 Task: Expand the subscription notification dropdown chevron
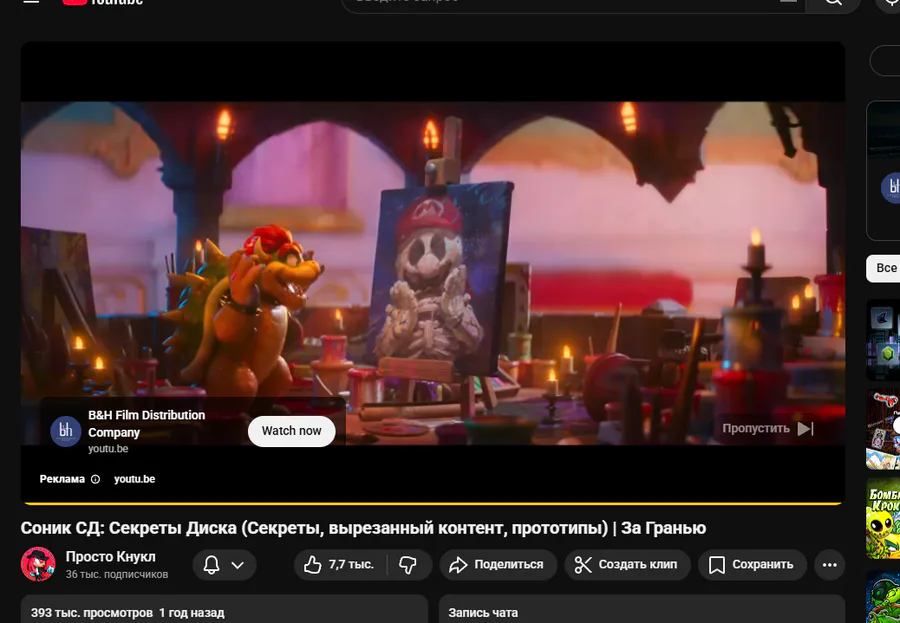click(238, 565)
